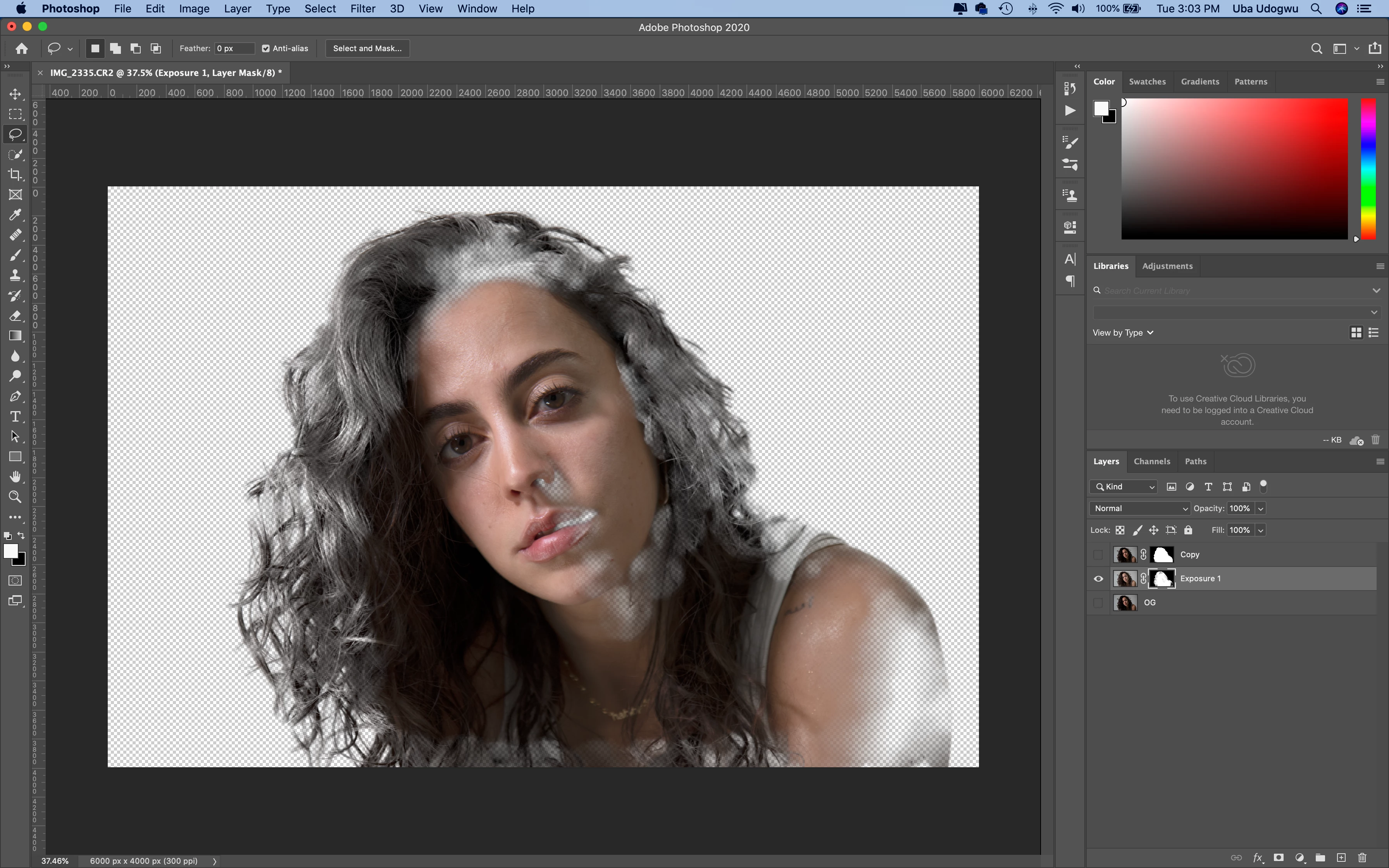This screenshot has height=868, width=1389.
Task: Open the Normal blend mode dropdown
Action: coord(1139,508)
